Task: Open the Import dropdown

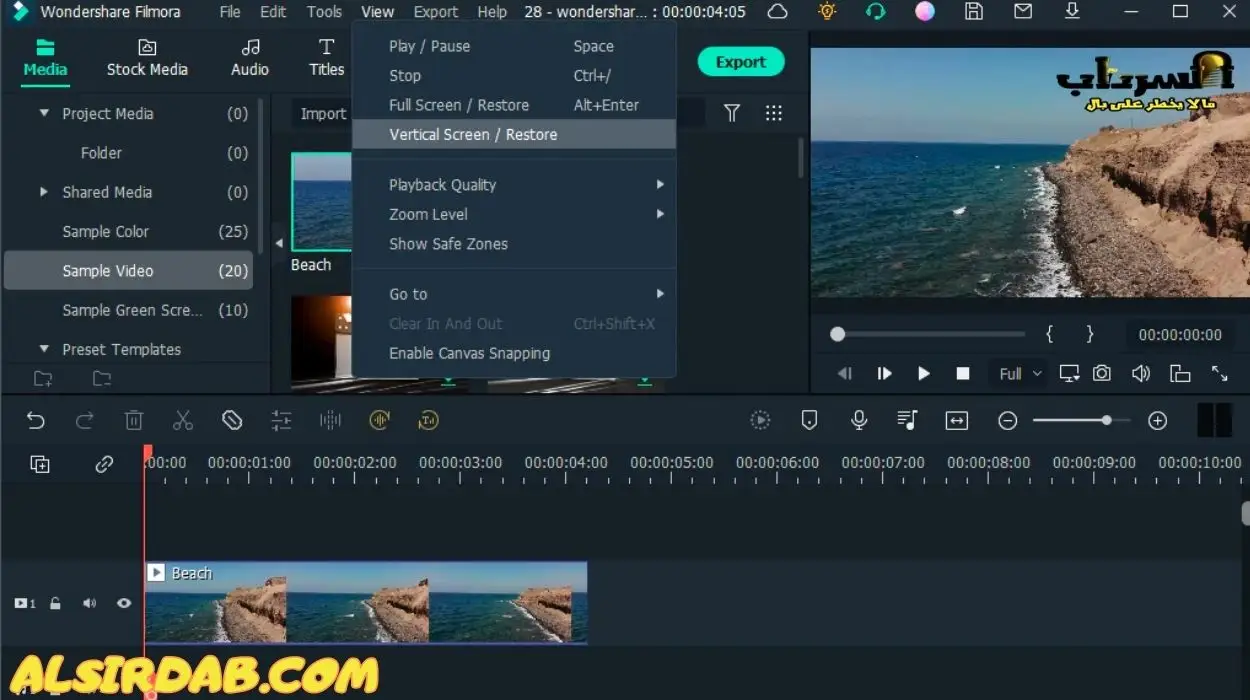Action: point(323,113)
